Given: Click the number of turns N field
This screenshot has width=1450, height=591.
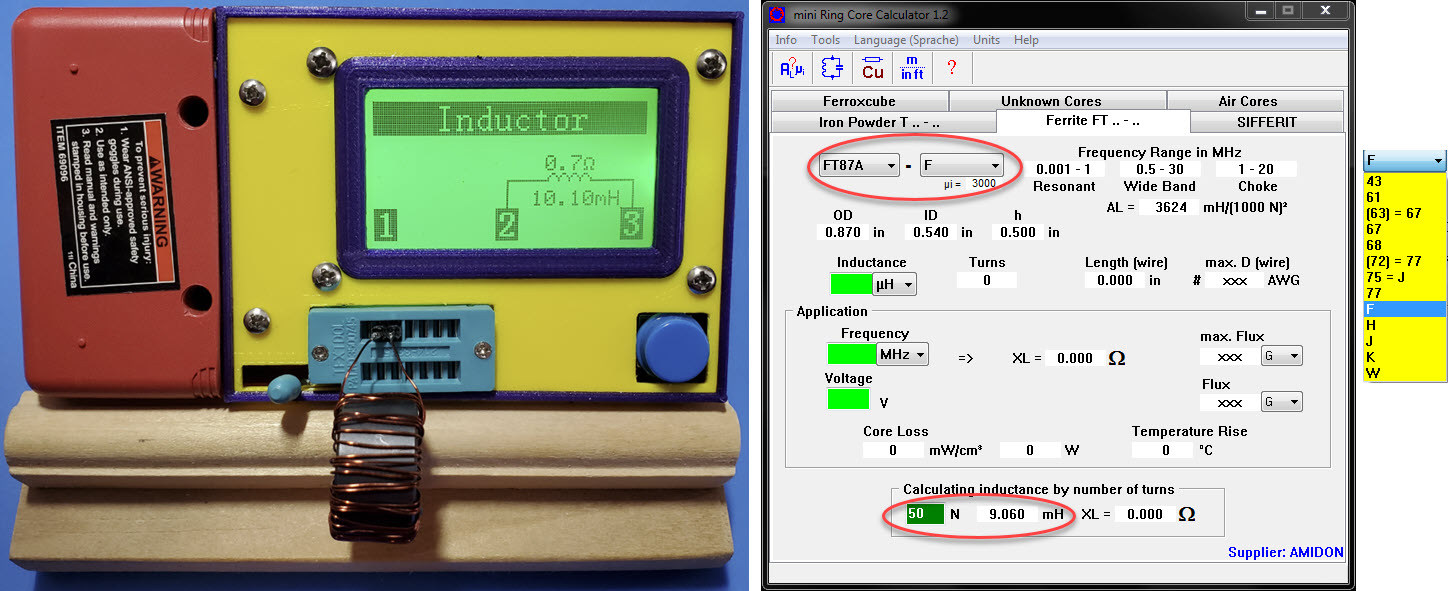Looking at the screenshot, I should 924,514.
